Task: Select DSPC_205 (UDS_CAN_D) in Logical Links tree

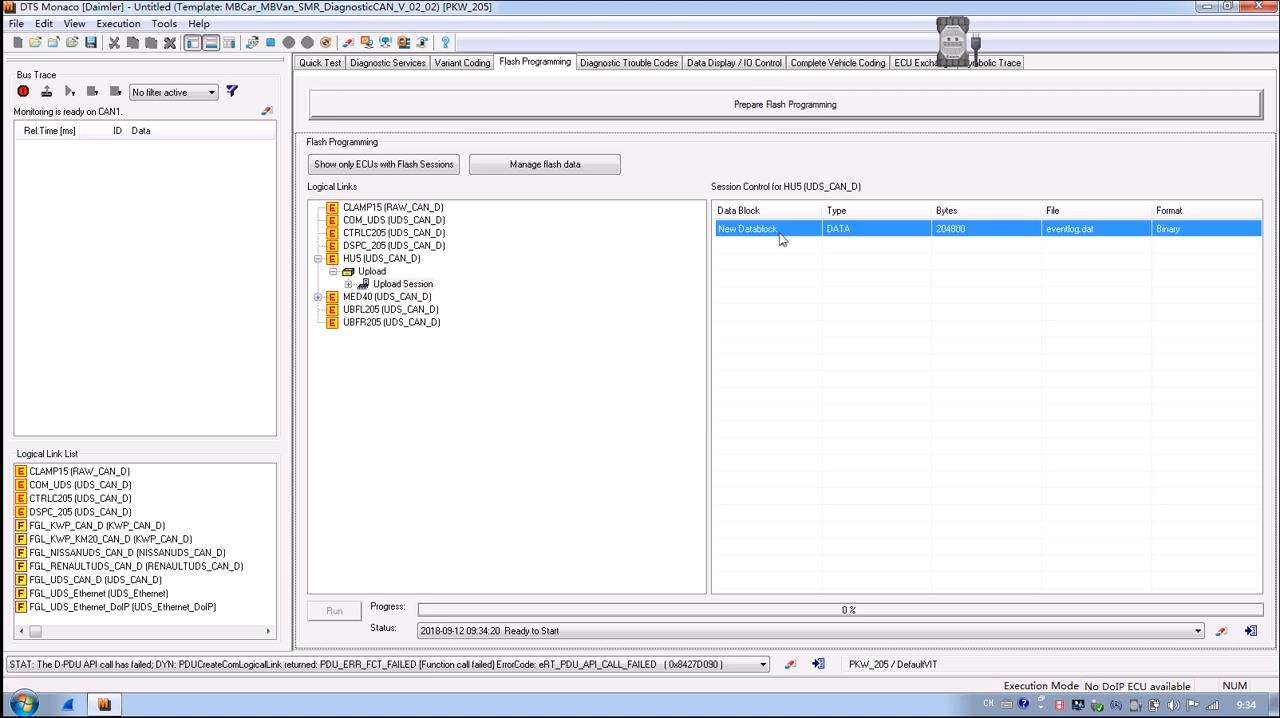Action: (394, 245)
